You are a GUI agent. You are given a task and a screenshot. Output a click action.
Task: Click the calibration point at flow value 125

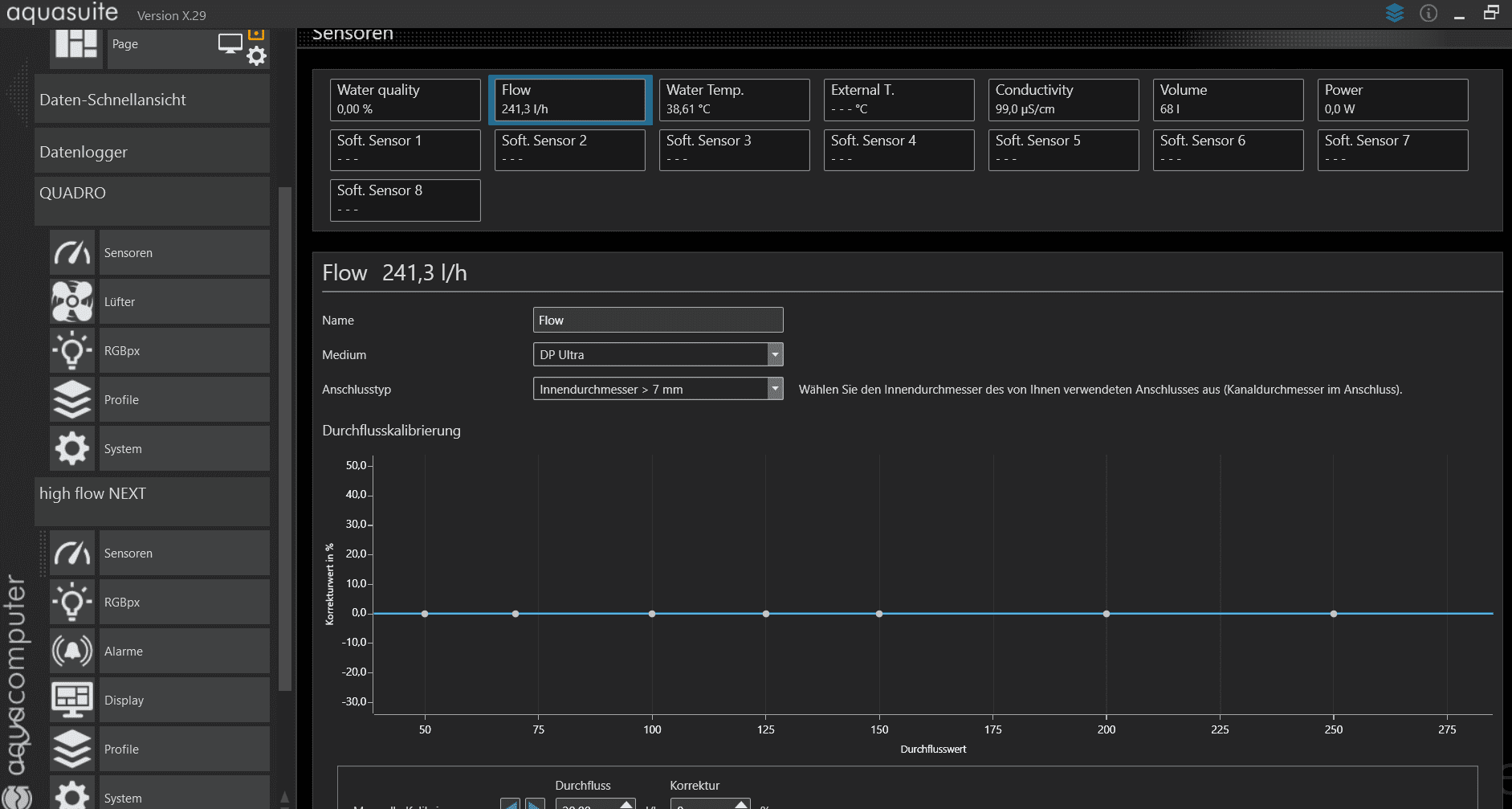pyautogui.click(x=766, y=614)
